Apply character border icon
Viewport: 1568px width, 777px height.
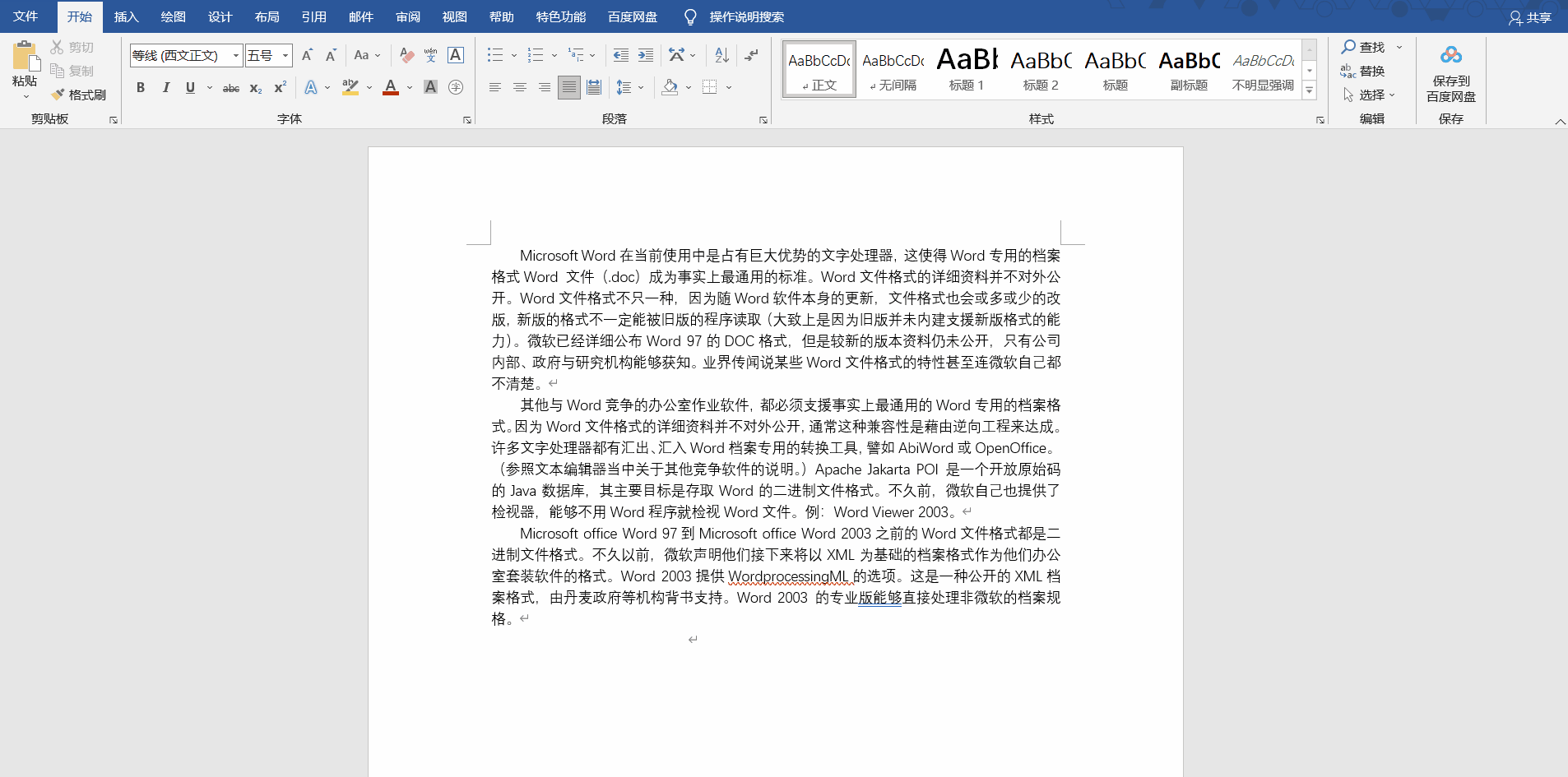[x=456, y=55]
